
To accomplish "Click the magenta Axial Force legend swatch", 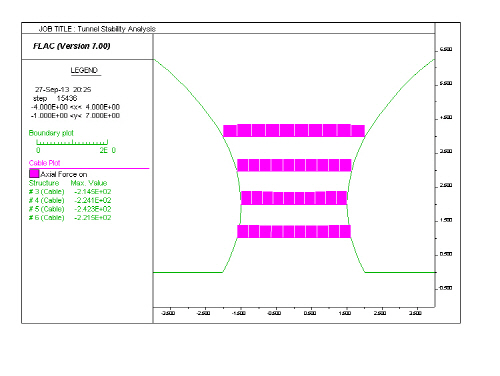I will (x=34, y=174).
